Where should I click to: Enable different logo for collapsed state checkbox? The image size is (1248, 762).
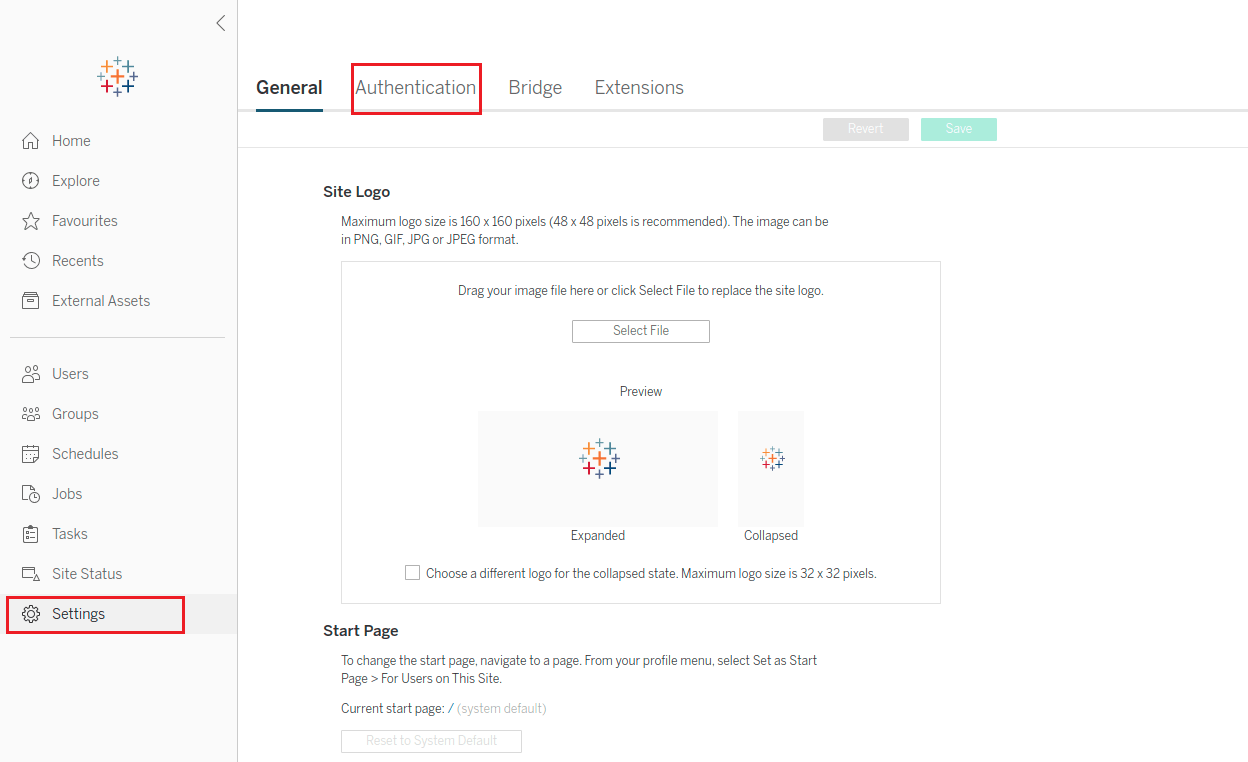(412, 573)
